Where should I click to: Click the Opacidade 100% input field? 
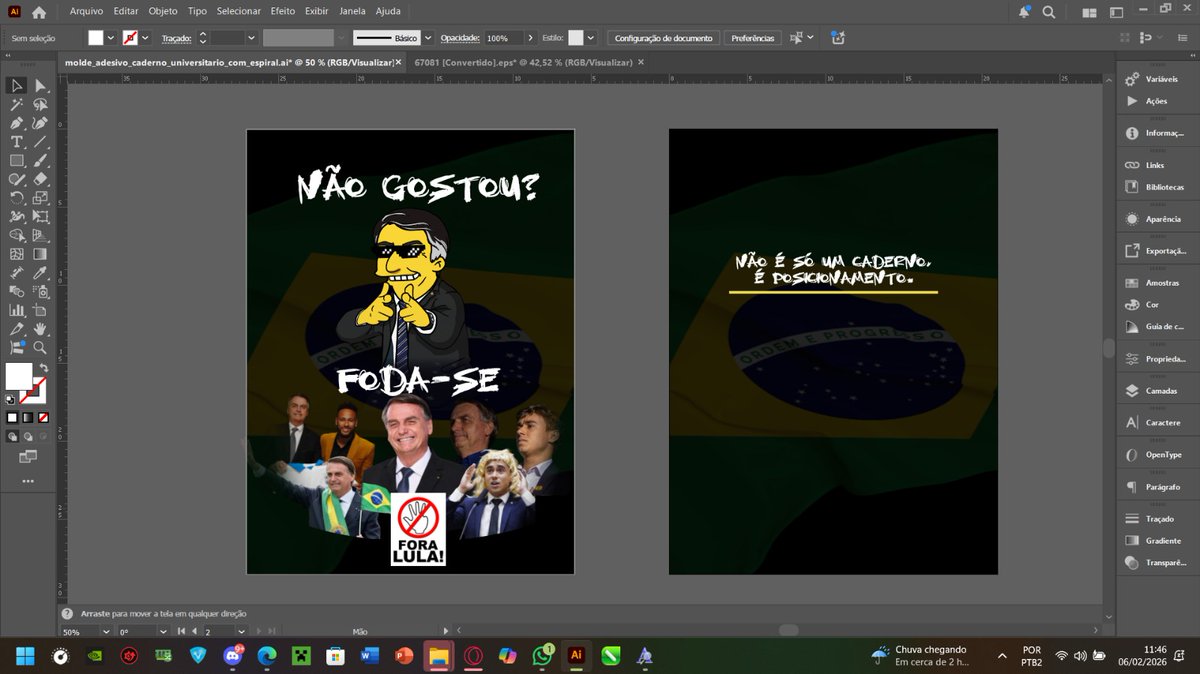coord(504,38)
